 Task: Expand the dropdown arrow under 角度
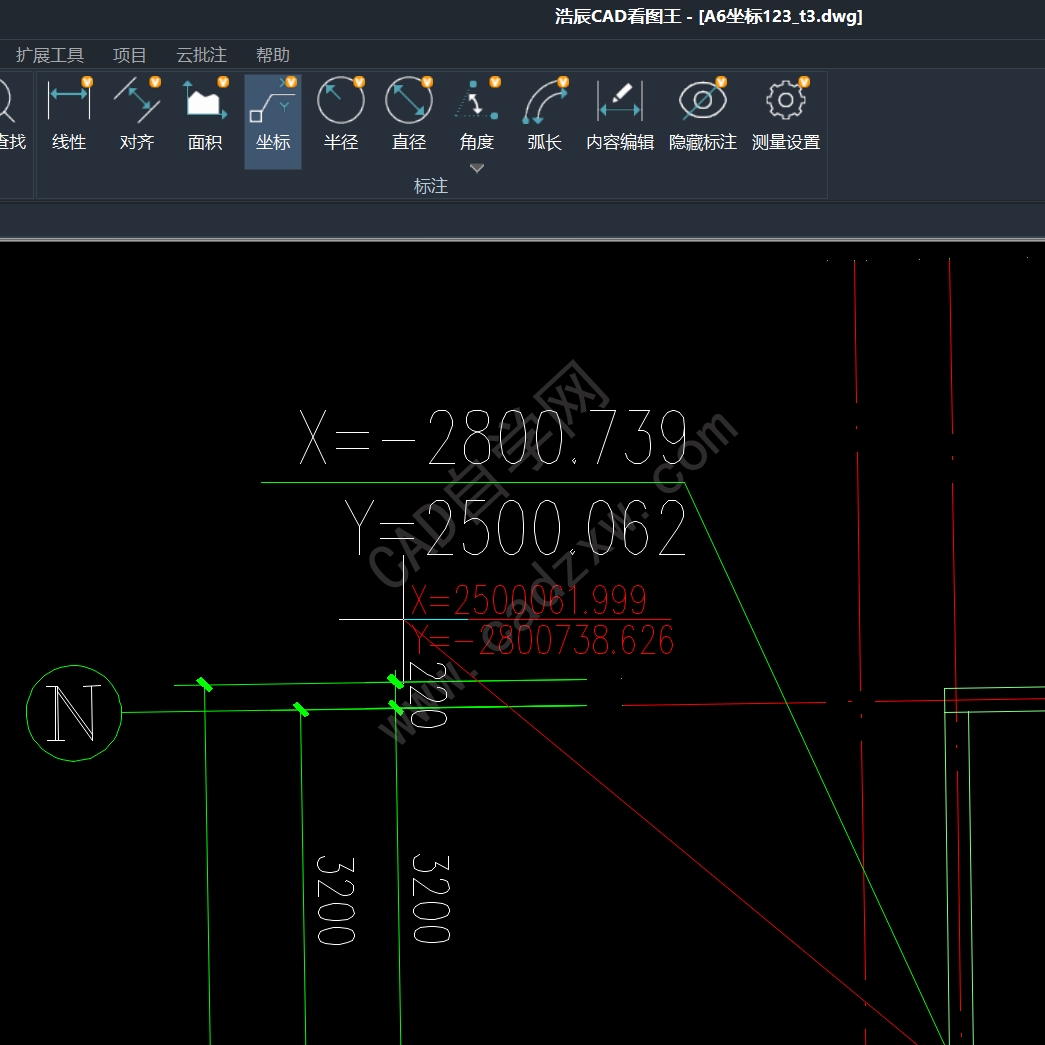(x=477, y=168)
